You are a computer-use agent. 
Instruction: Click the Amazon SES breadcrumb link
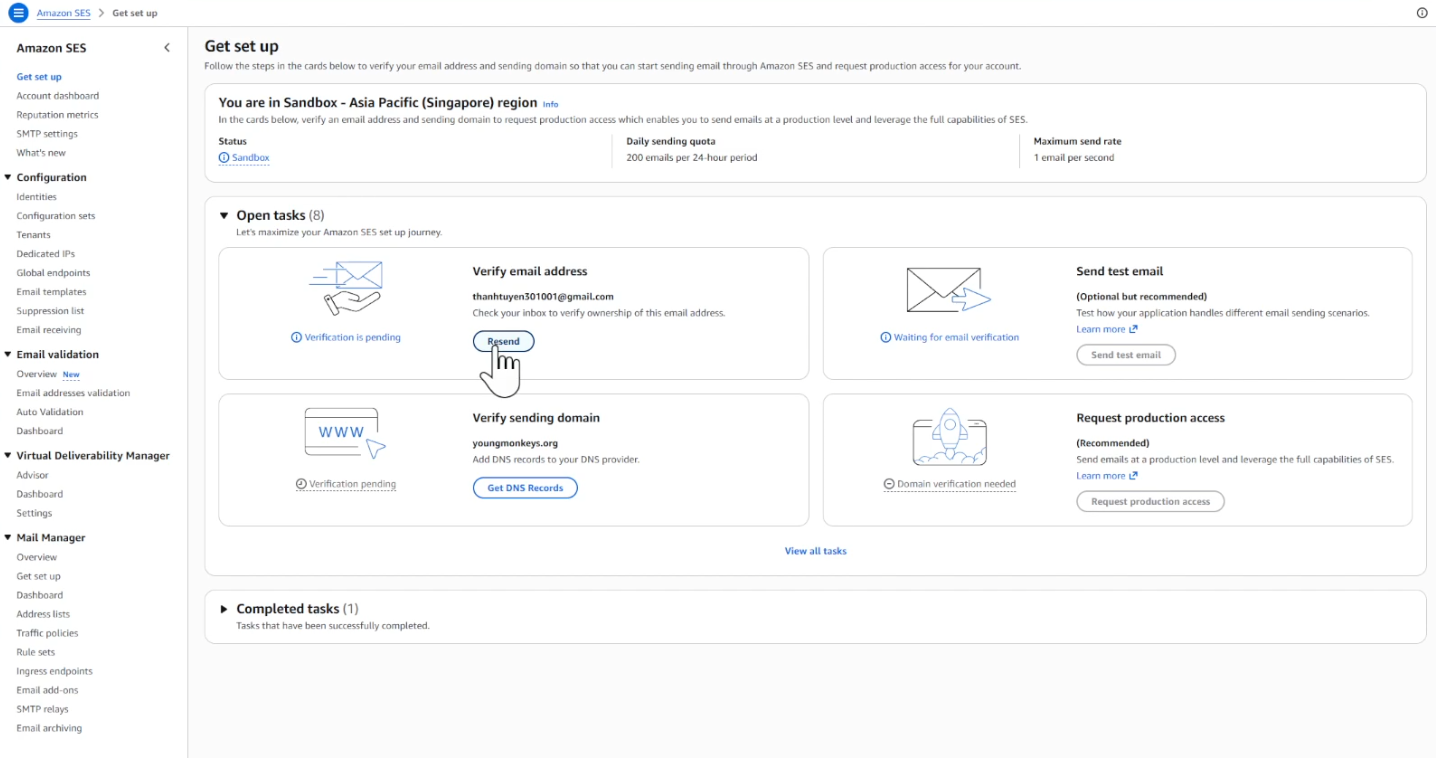(63, 13)
